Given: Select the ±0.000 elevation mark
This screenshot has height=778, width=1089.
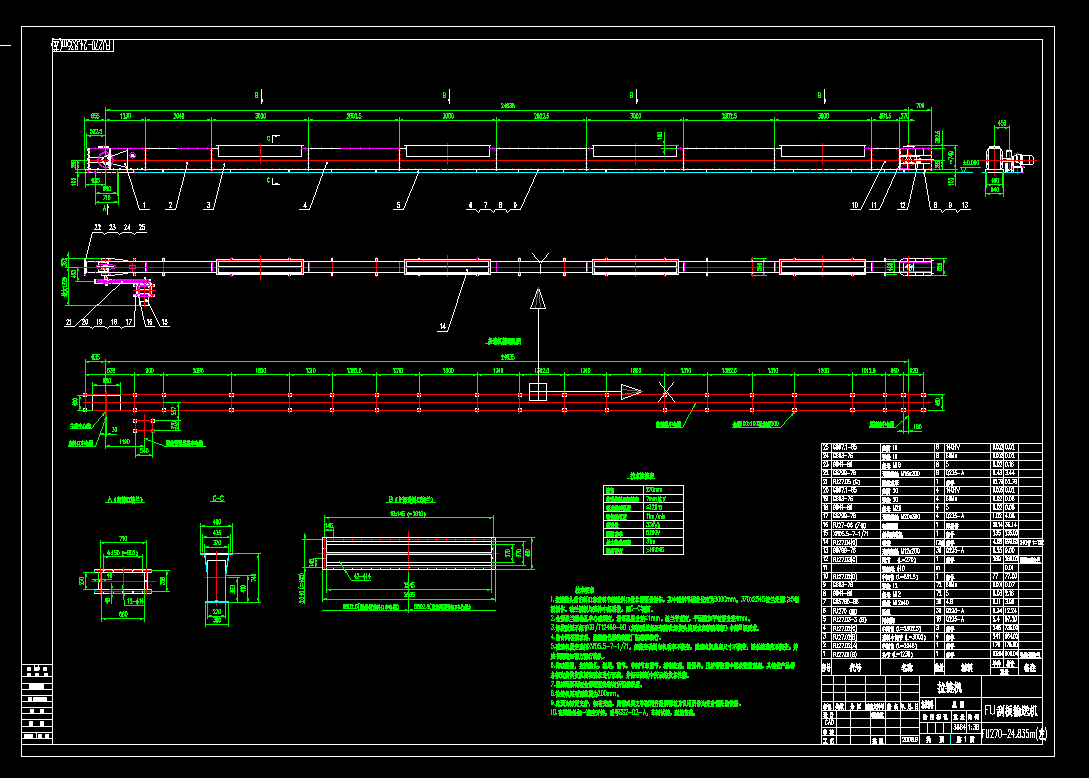Looking at the screenshot, I should coord(970,163).
